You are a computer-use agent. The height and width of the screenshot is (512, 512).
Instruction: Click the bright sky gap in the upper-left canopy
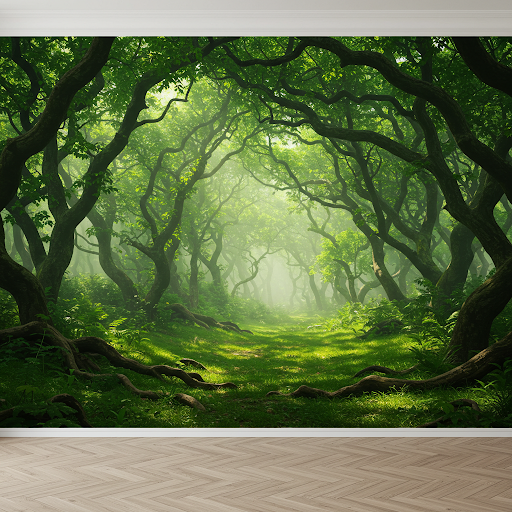click(x=170, y=92)
